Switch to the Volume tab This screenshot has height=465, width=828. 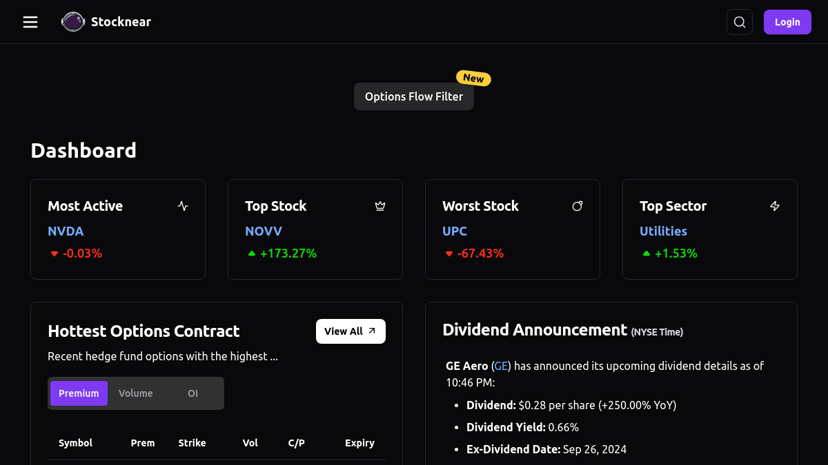pyautogui.click(x=136, y=393)
